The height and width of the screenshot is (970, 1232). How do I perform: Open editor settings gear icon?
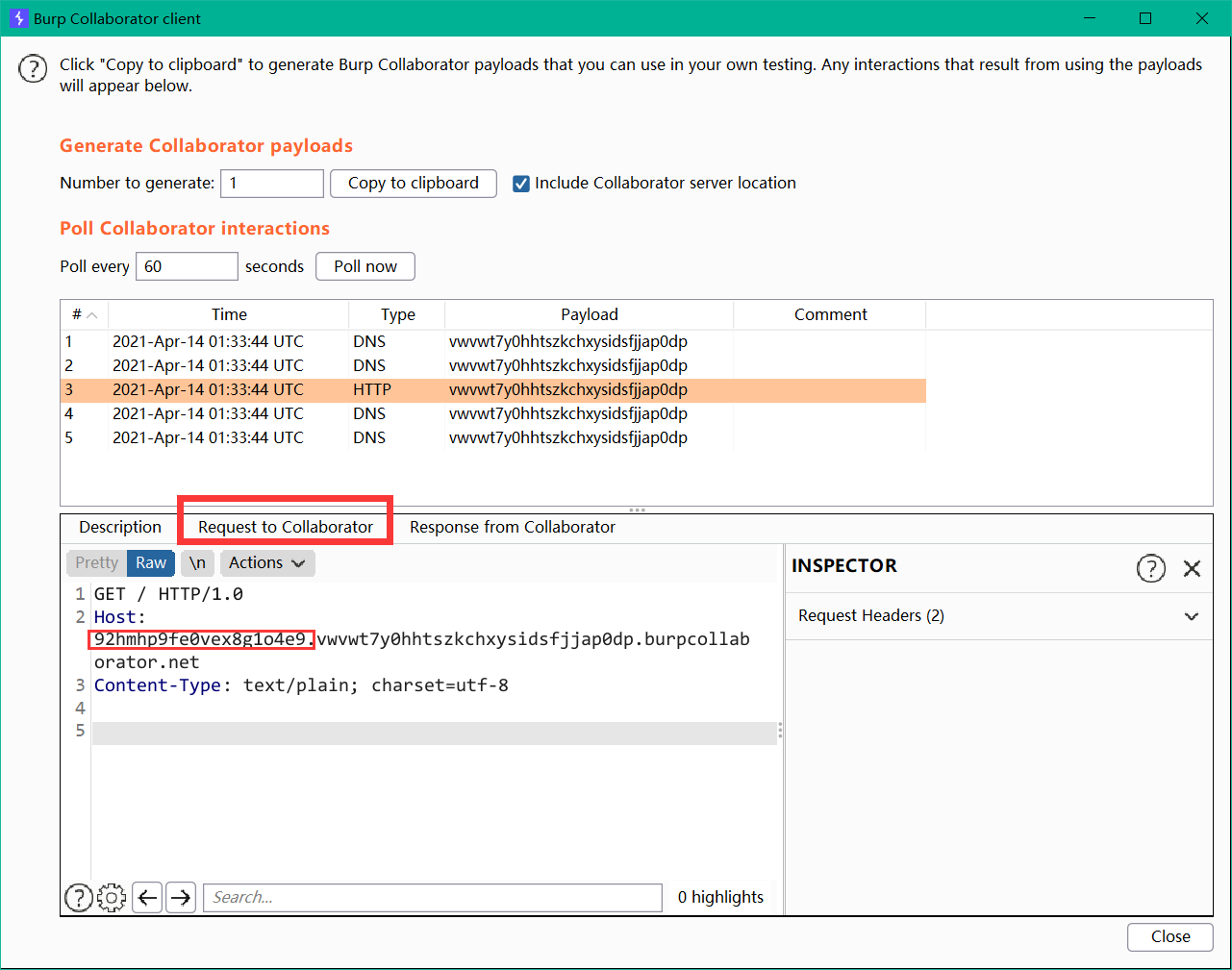[112, 897]
